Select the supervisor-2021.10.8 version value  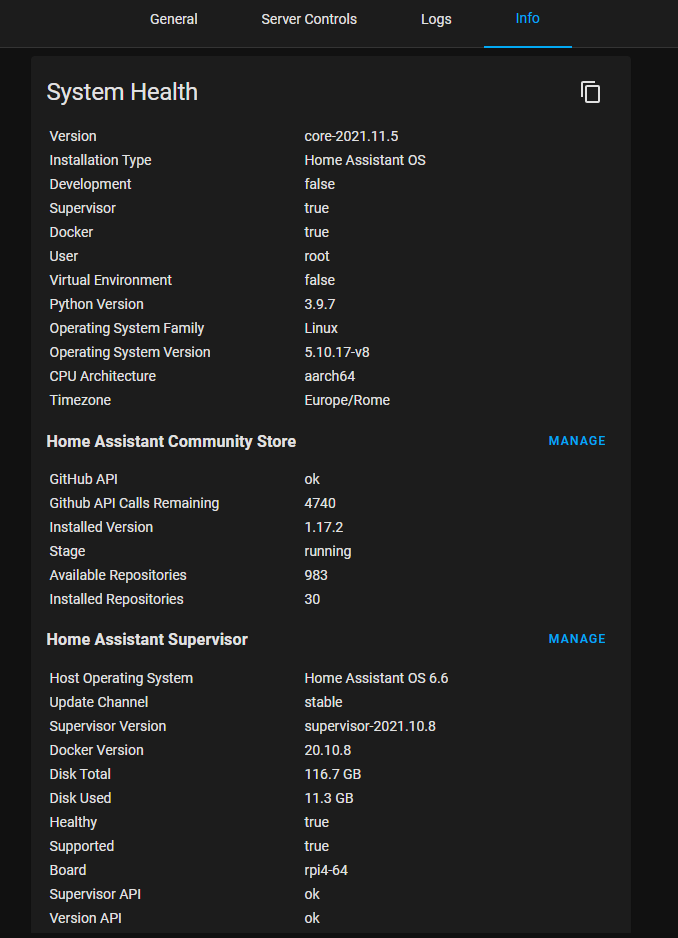tap(370, 726)
